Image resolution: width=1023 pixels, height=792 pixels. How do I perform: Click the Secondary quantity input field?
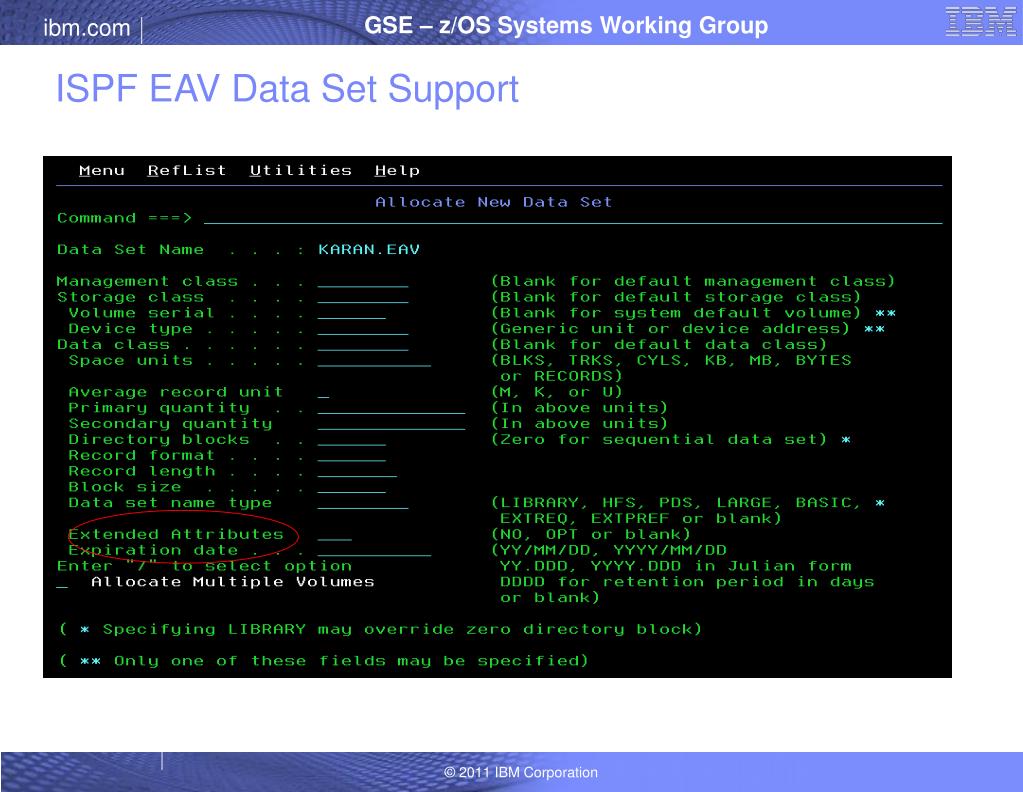391,424
